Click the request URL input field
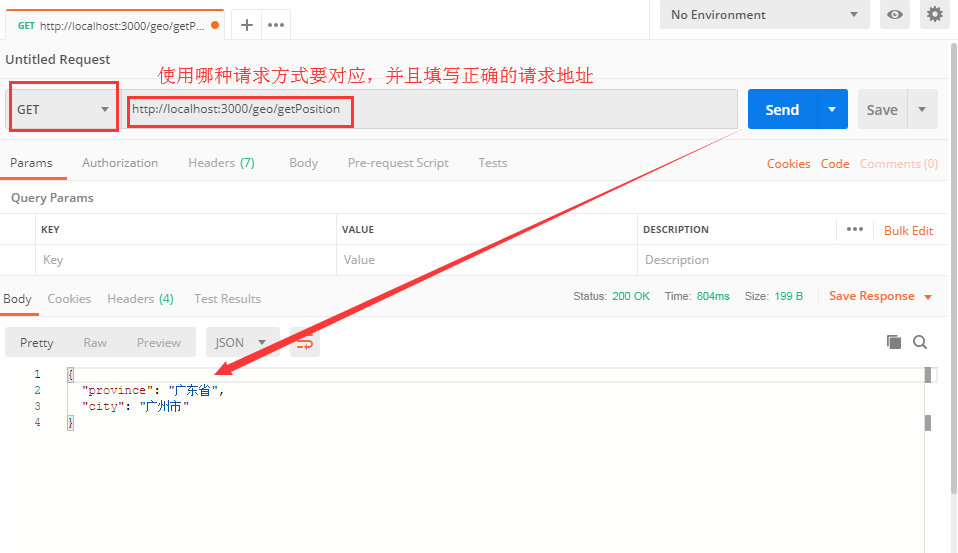 point(430,109)
